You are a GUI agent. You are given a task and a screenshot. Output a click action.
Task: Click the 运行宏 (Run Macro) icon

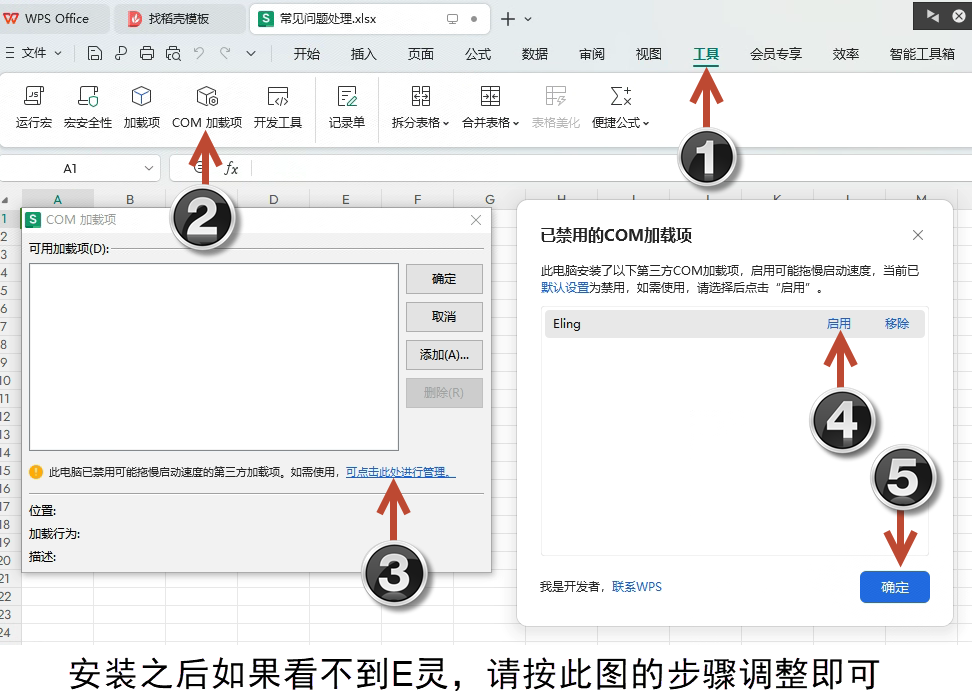33,107
